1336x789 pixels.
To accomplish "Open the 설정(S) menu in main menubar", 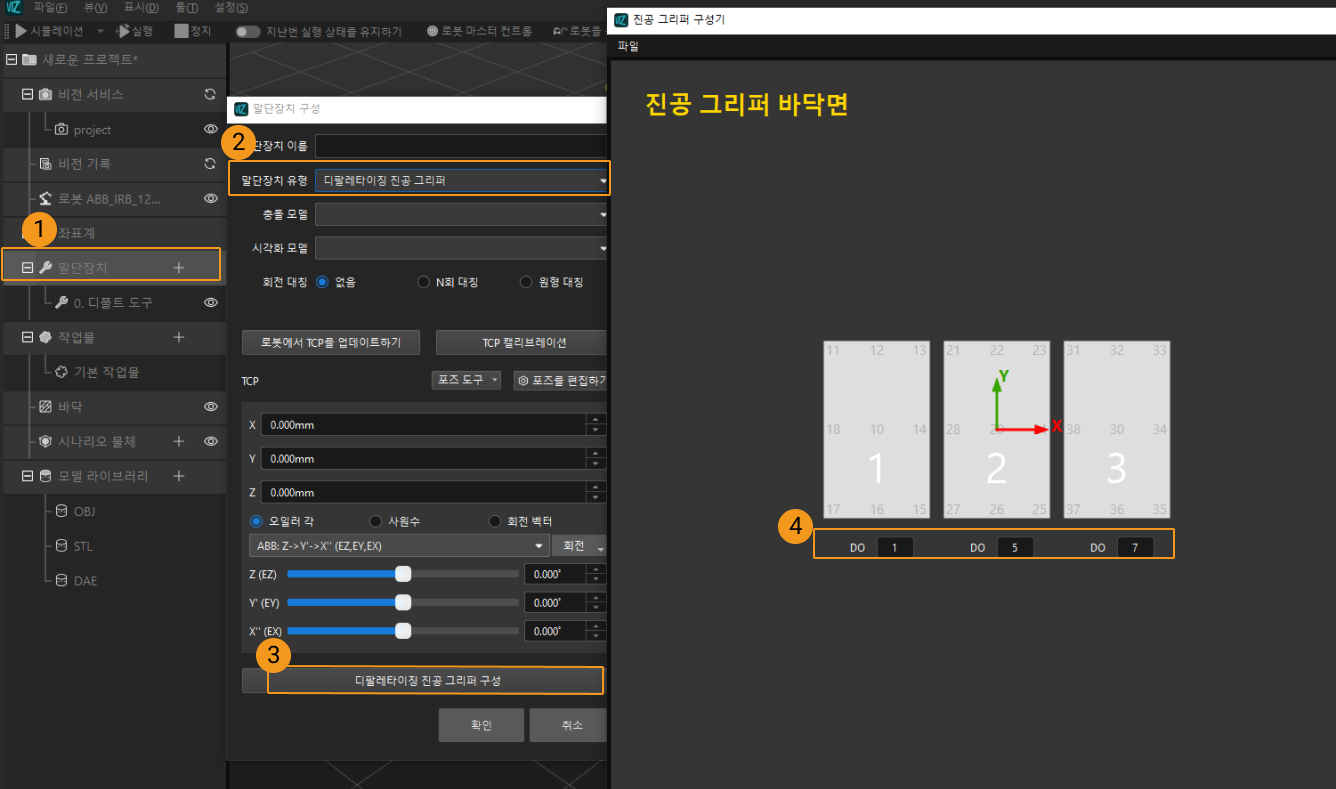I will [231, 7].
